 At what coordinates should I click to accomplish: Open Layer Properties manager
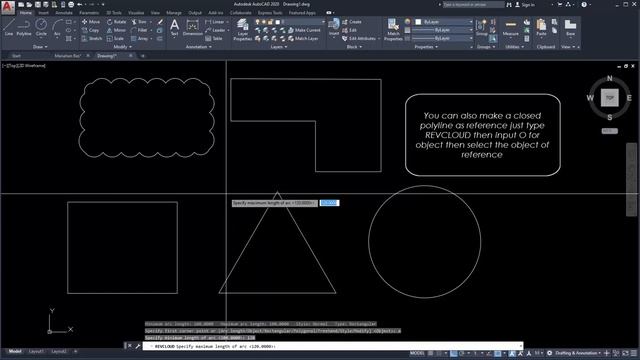click(242, 29)
